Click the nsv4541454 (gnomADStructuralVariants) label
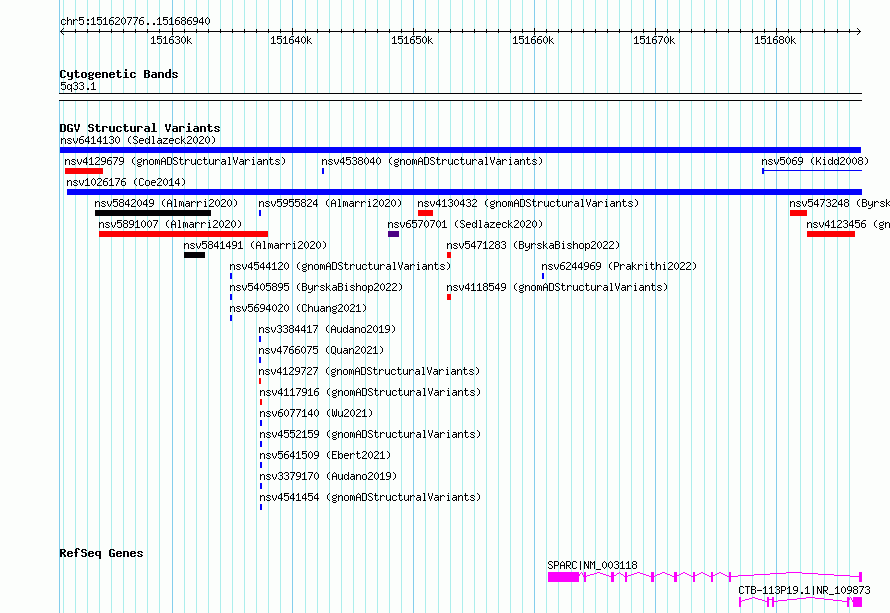 tap(370, 497)
